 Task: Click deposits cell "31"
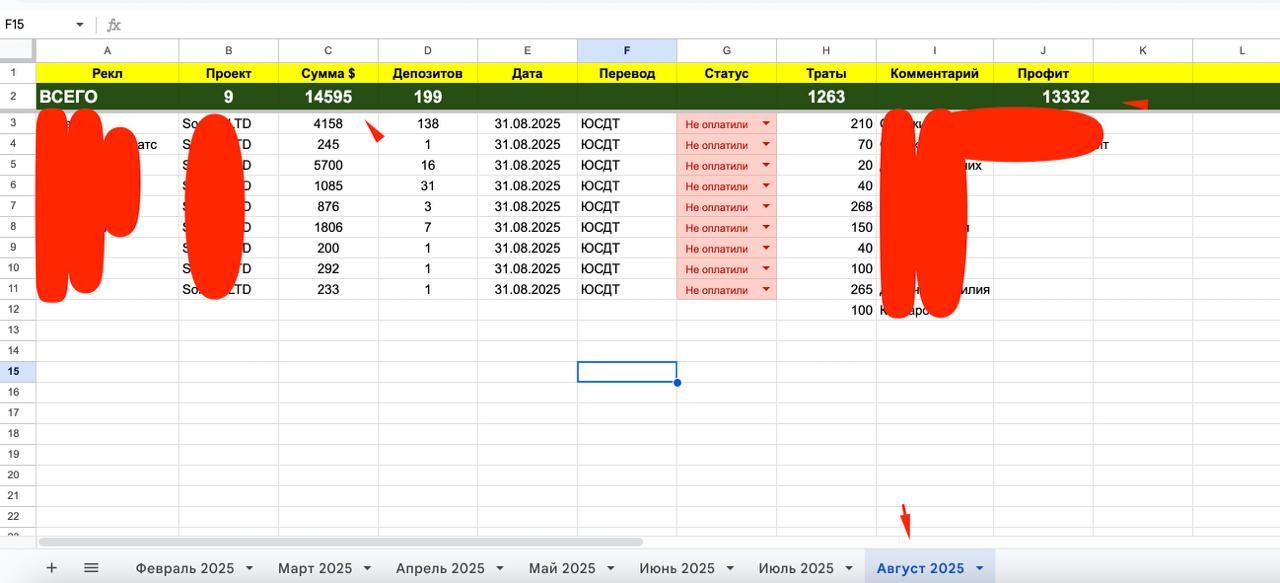428,186
